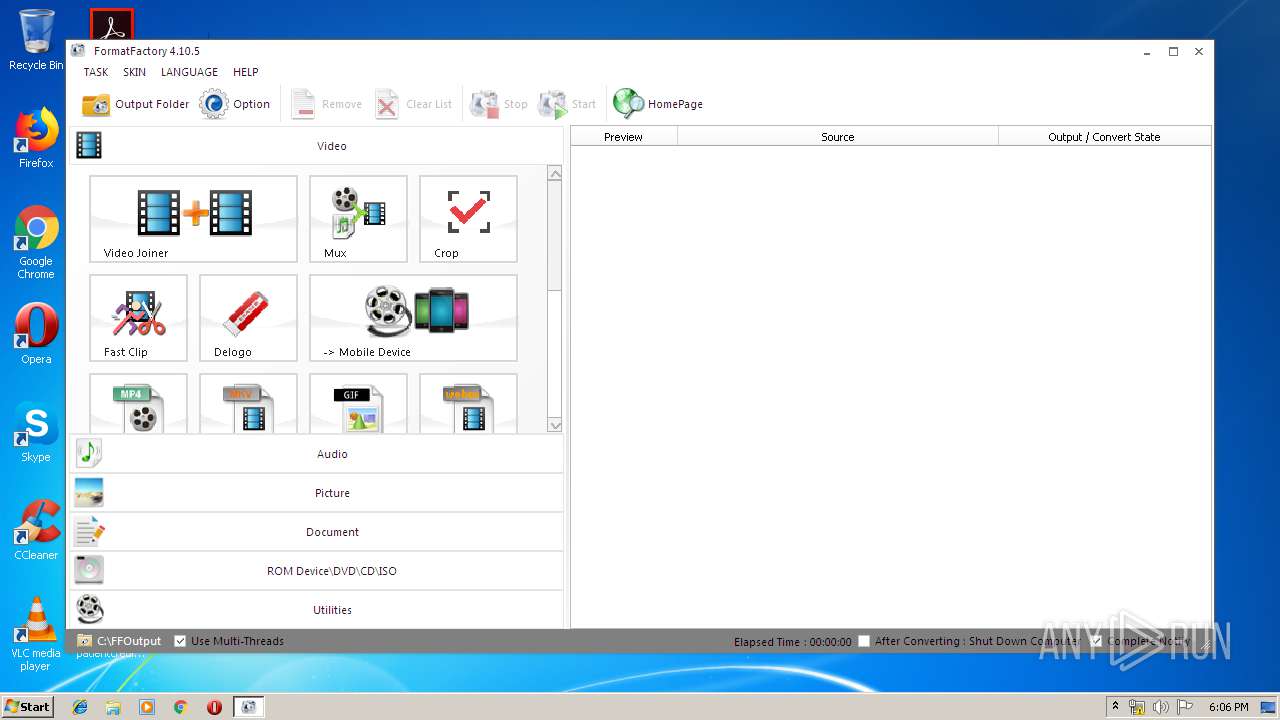Open the Video Joiner tool

[193, 219]
